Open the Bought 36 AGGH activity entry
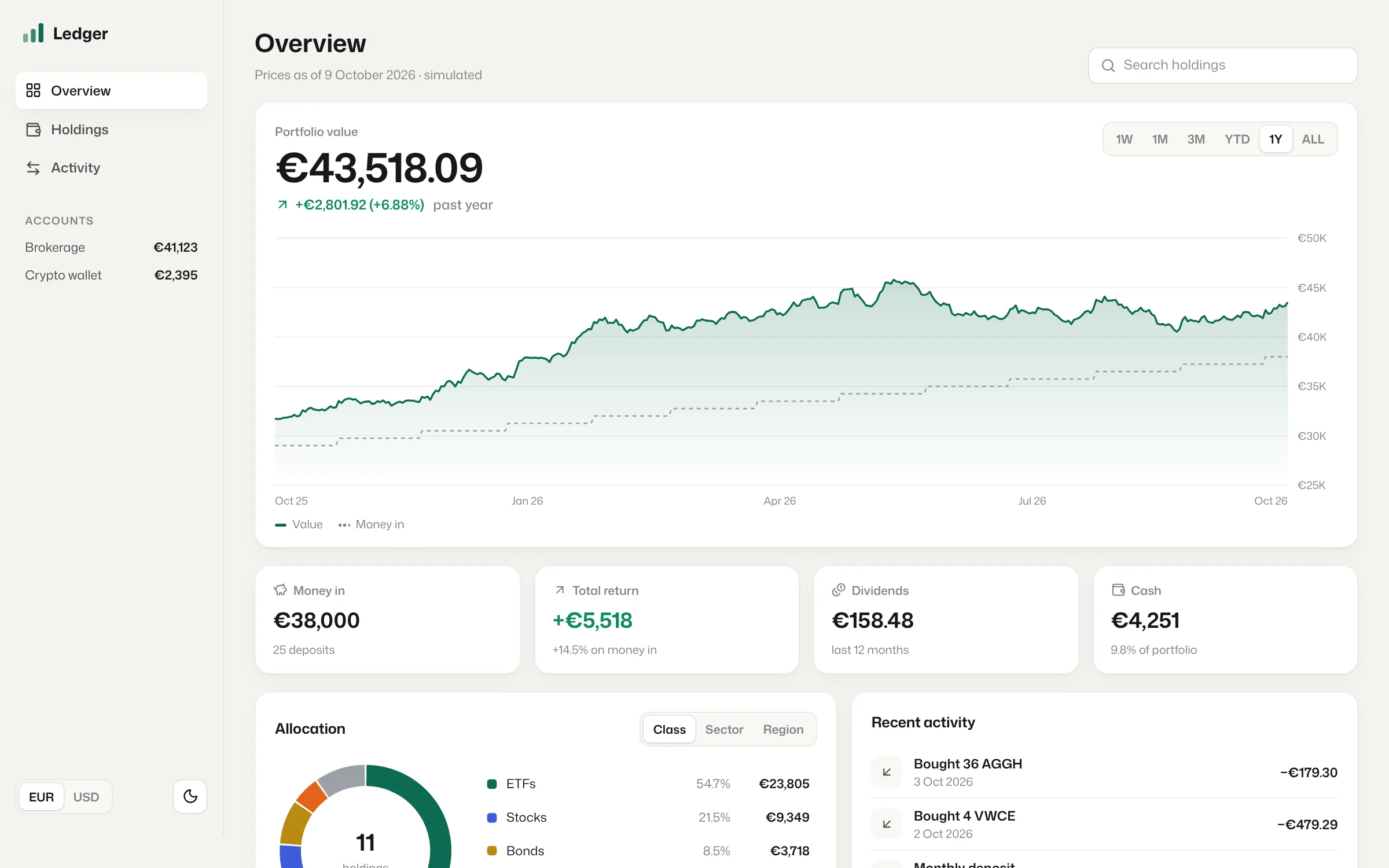The image size is (1389, 868). click(x=1104, y=772)
